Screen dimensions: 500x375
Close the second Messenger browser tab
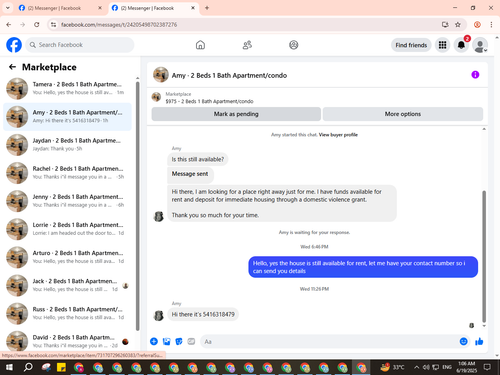click(193, 8)
